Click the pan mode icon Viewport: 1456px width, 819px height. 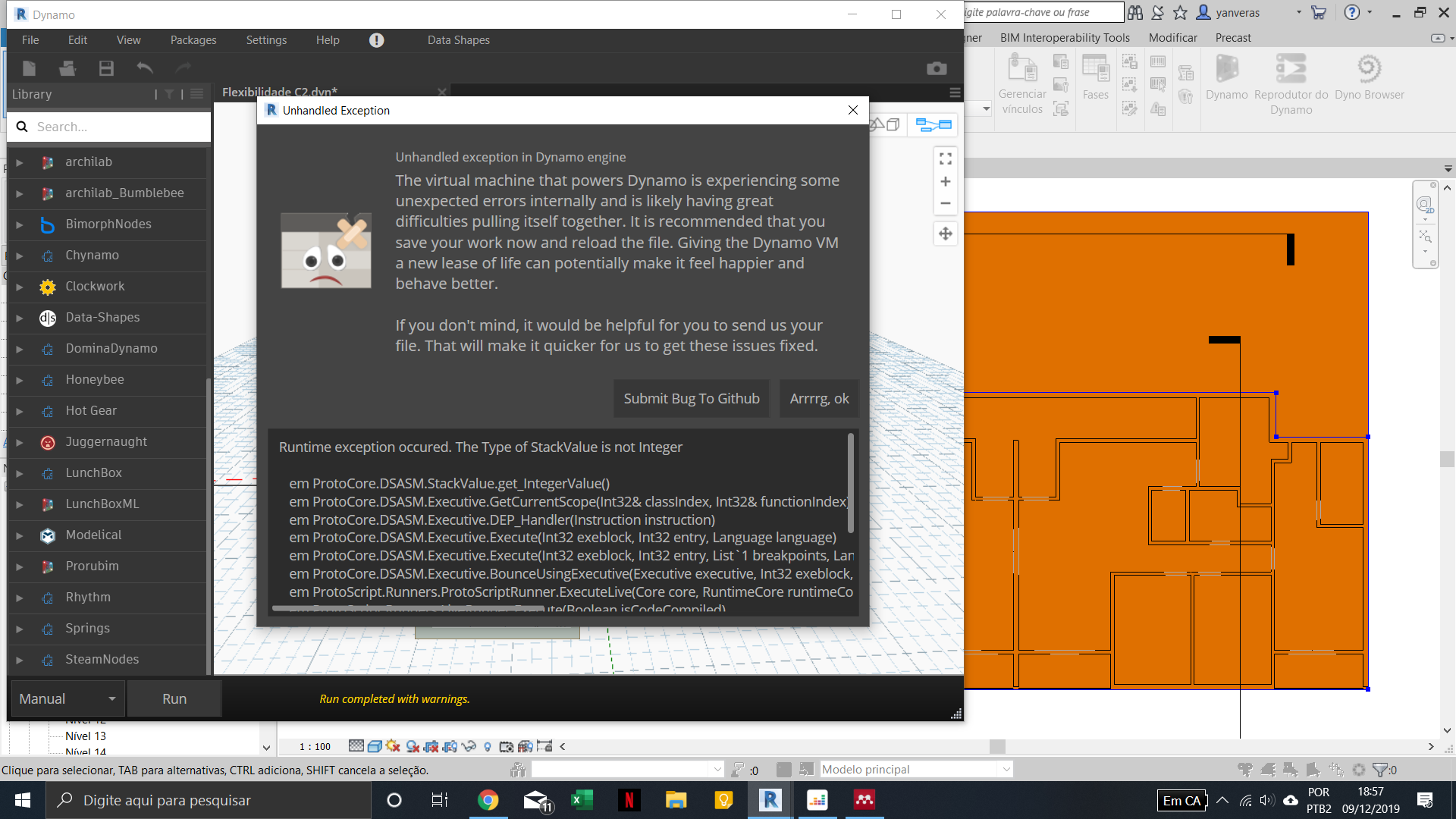945,234
